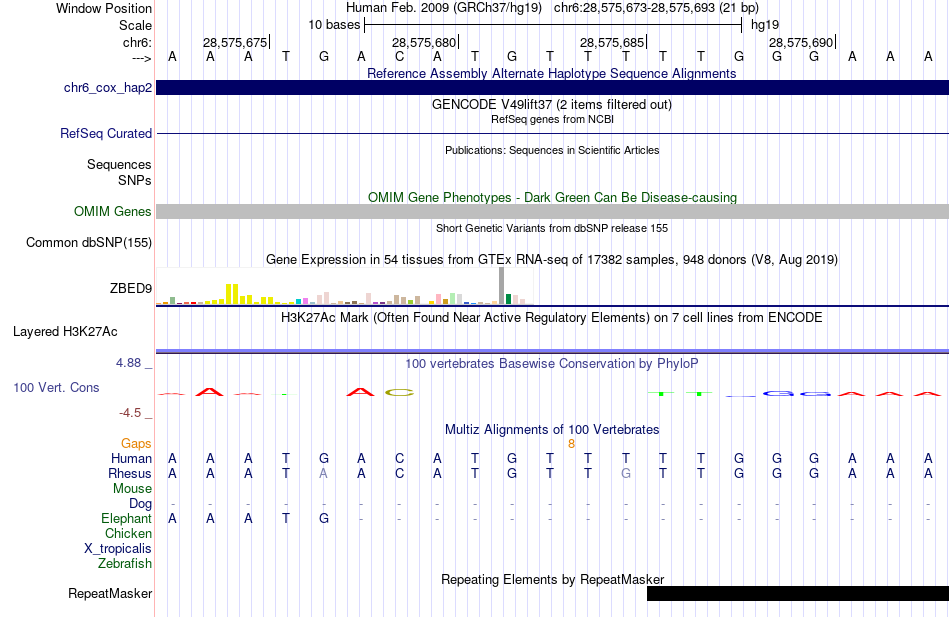The image size is (950, 617).
Task: Select the gray OMIM Genes item bar
Action: [552, 211]
